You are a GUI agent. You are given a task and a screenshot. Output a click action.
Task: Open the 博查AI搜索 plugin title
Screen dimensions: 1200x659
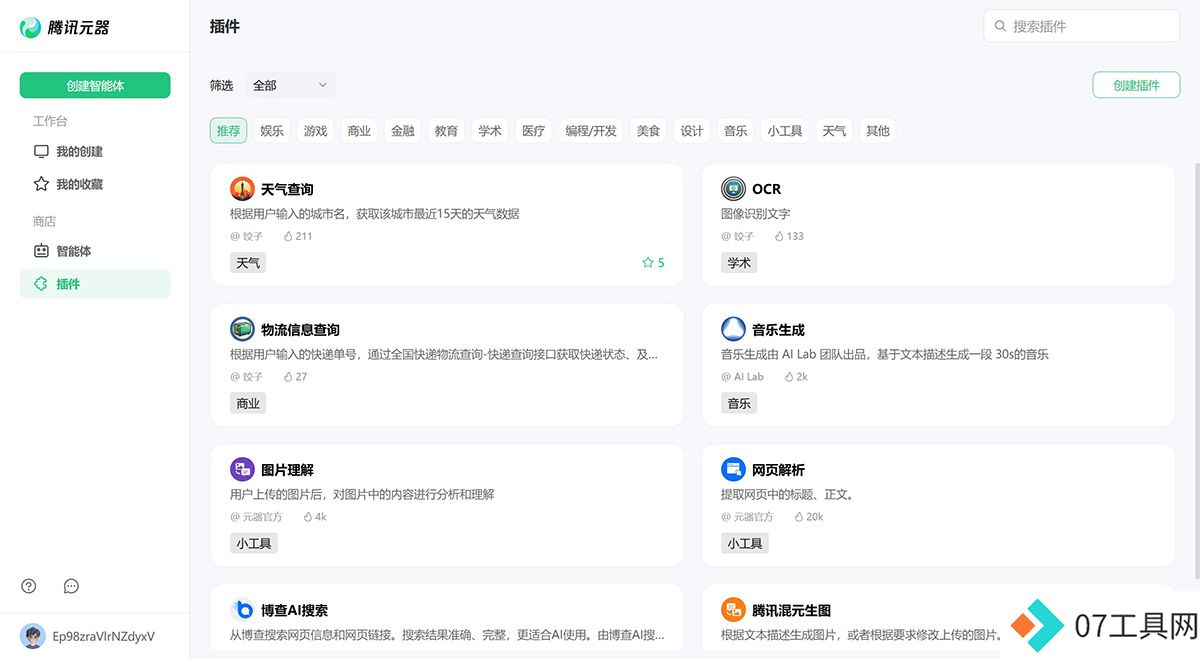click(294, 611)
